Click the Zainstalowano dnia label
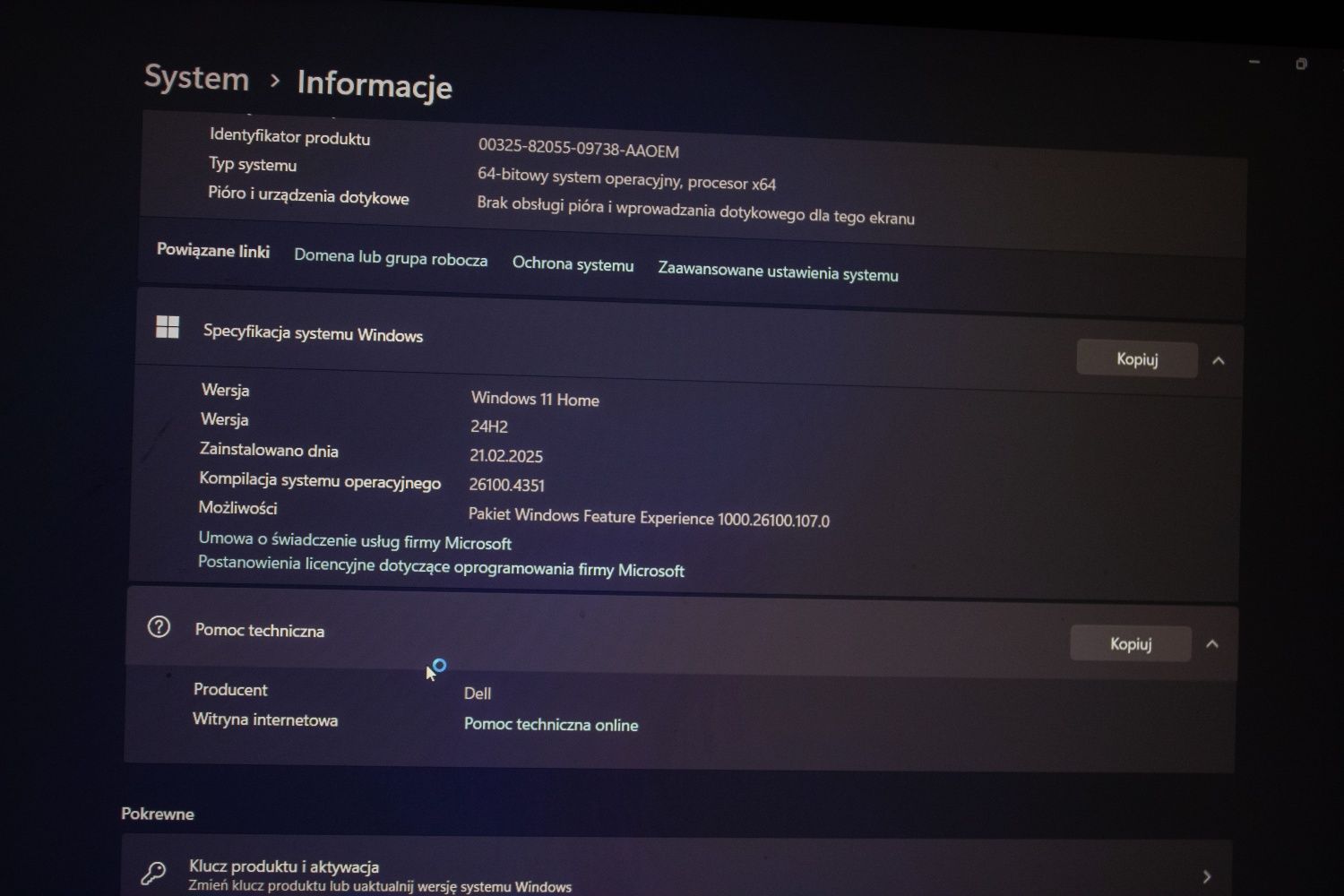 (269, 450)
